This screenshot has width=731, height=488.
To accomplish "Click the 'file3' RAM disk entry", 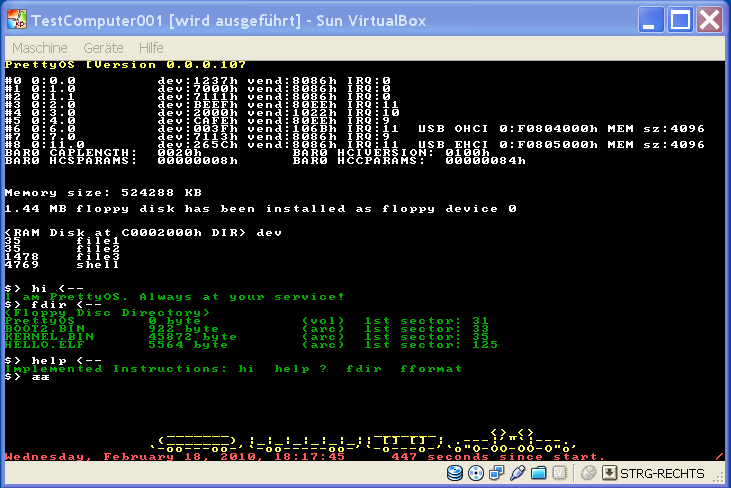I will [x=98, y=256].
